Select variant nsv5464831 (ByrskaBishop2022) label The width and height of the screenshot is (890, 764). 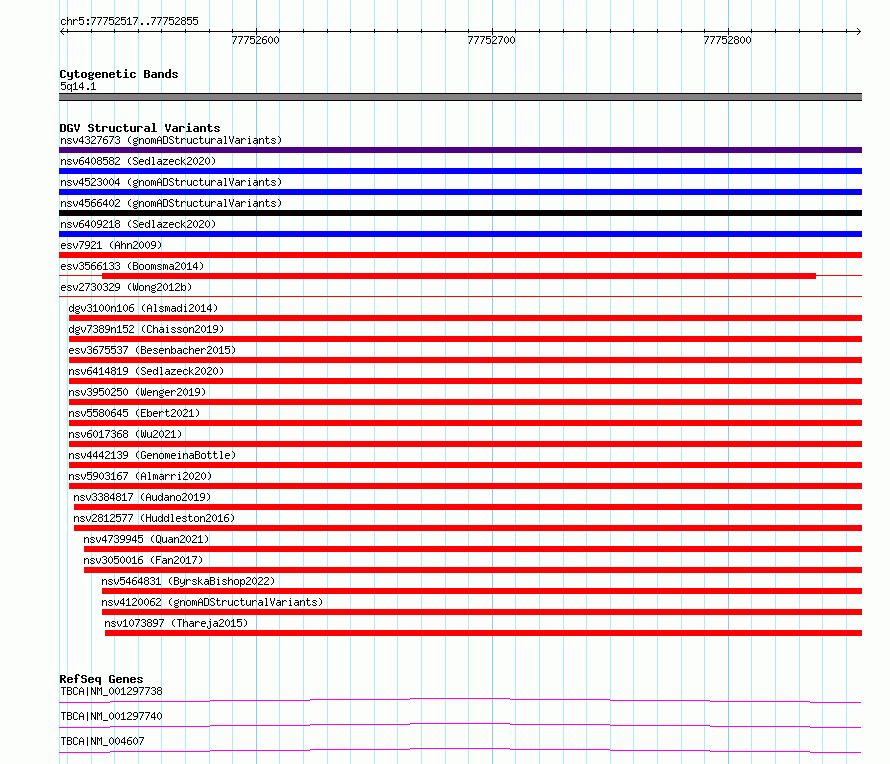(188, 581)
